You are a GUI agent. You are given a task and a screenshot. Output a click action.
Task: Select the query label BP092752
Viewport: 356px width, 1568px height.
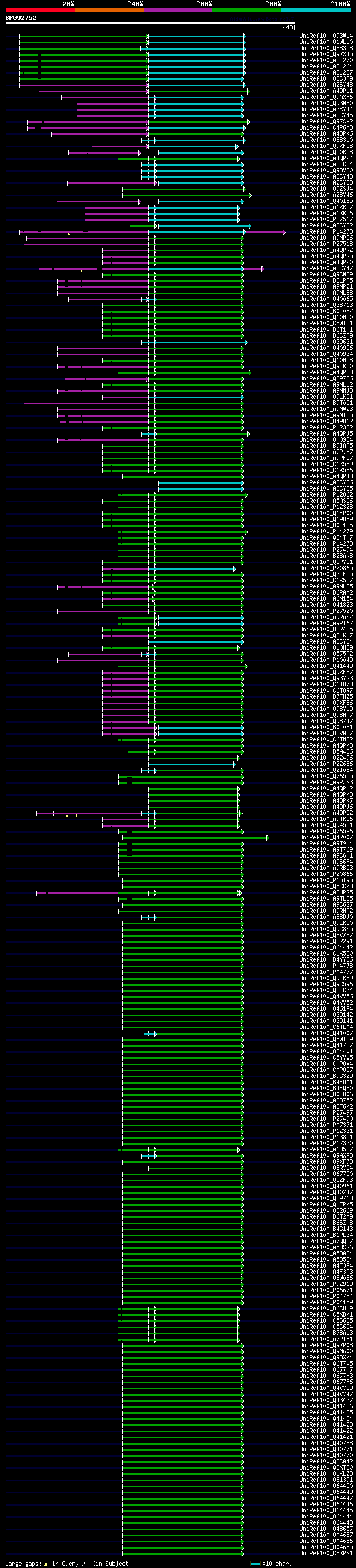21,18
